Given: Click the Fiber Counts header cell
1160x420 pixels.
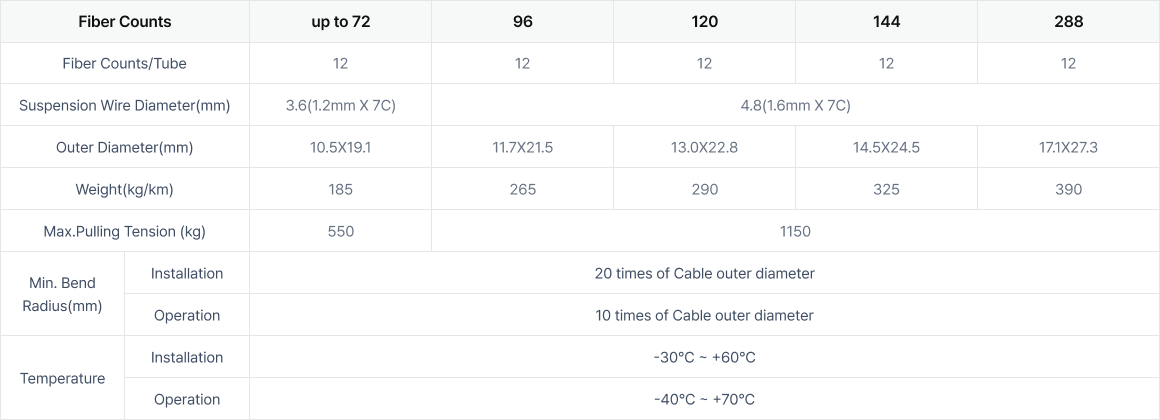Looking at the screenshot, I should click(x=124, y=21).
